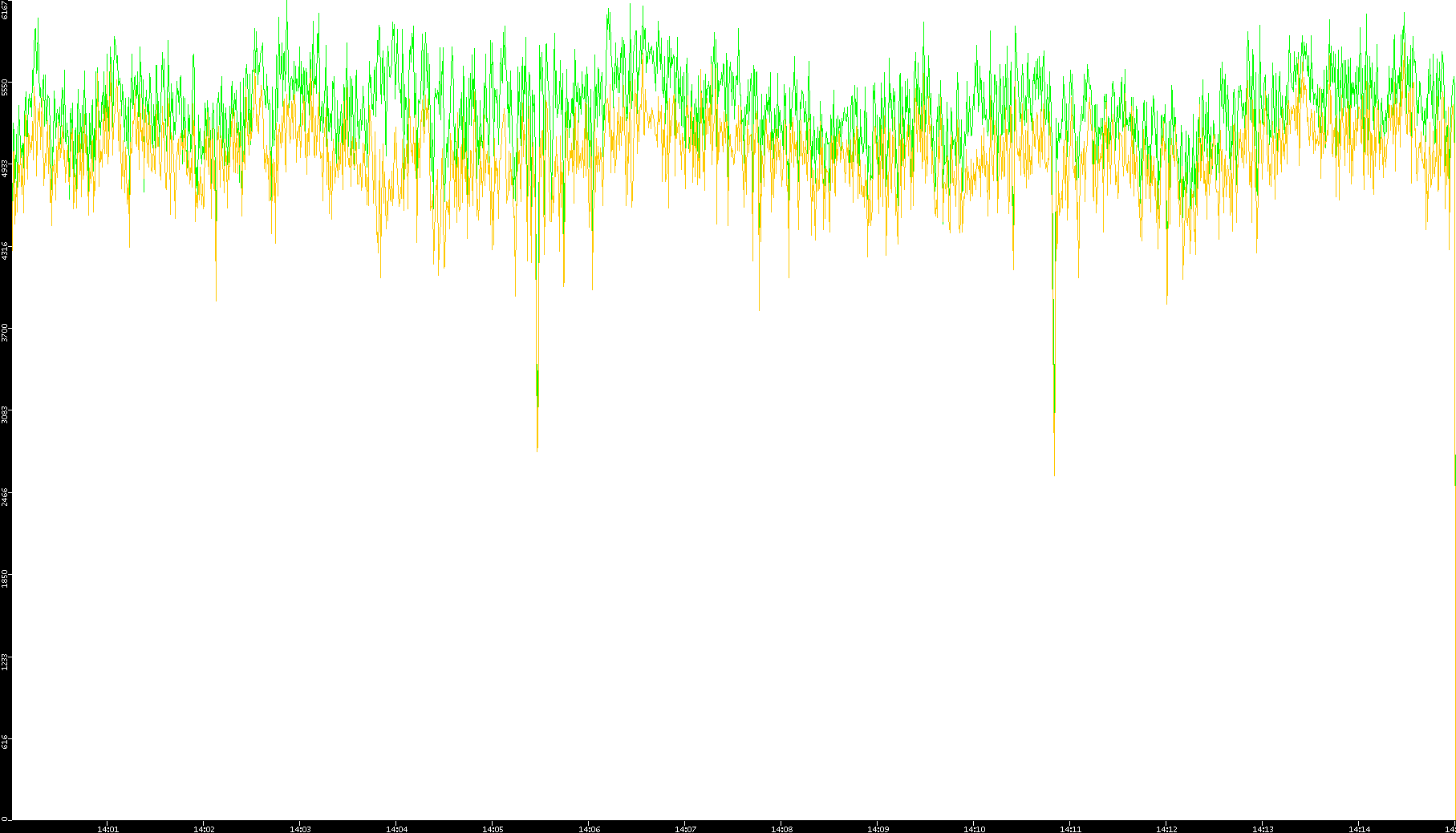Select the 5550 value axis label

[x=5, y=87]
